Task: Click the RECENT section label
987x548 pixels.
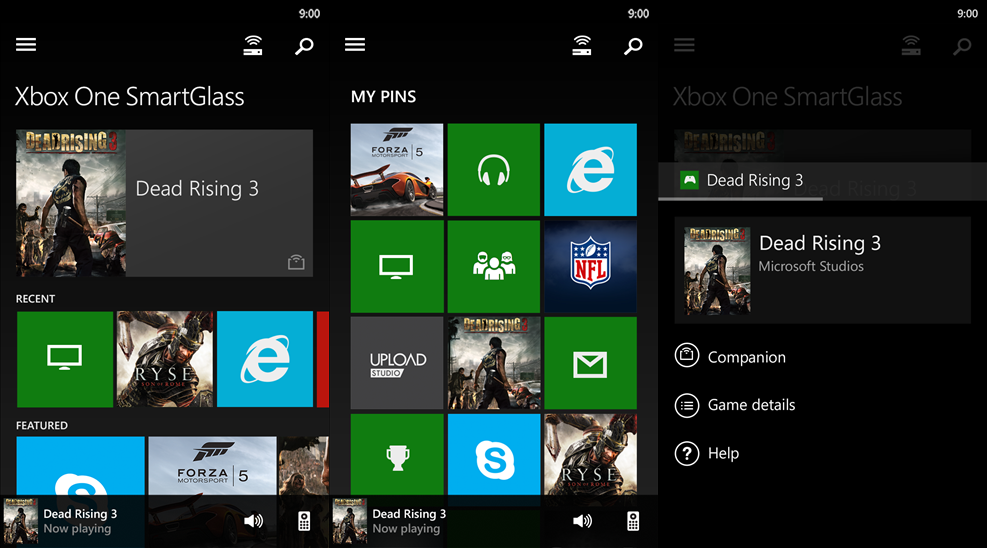Action: [x=35, y=299]
